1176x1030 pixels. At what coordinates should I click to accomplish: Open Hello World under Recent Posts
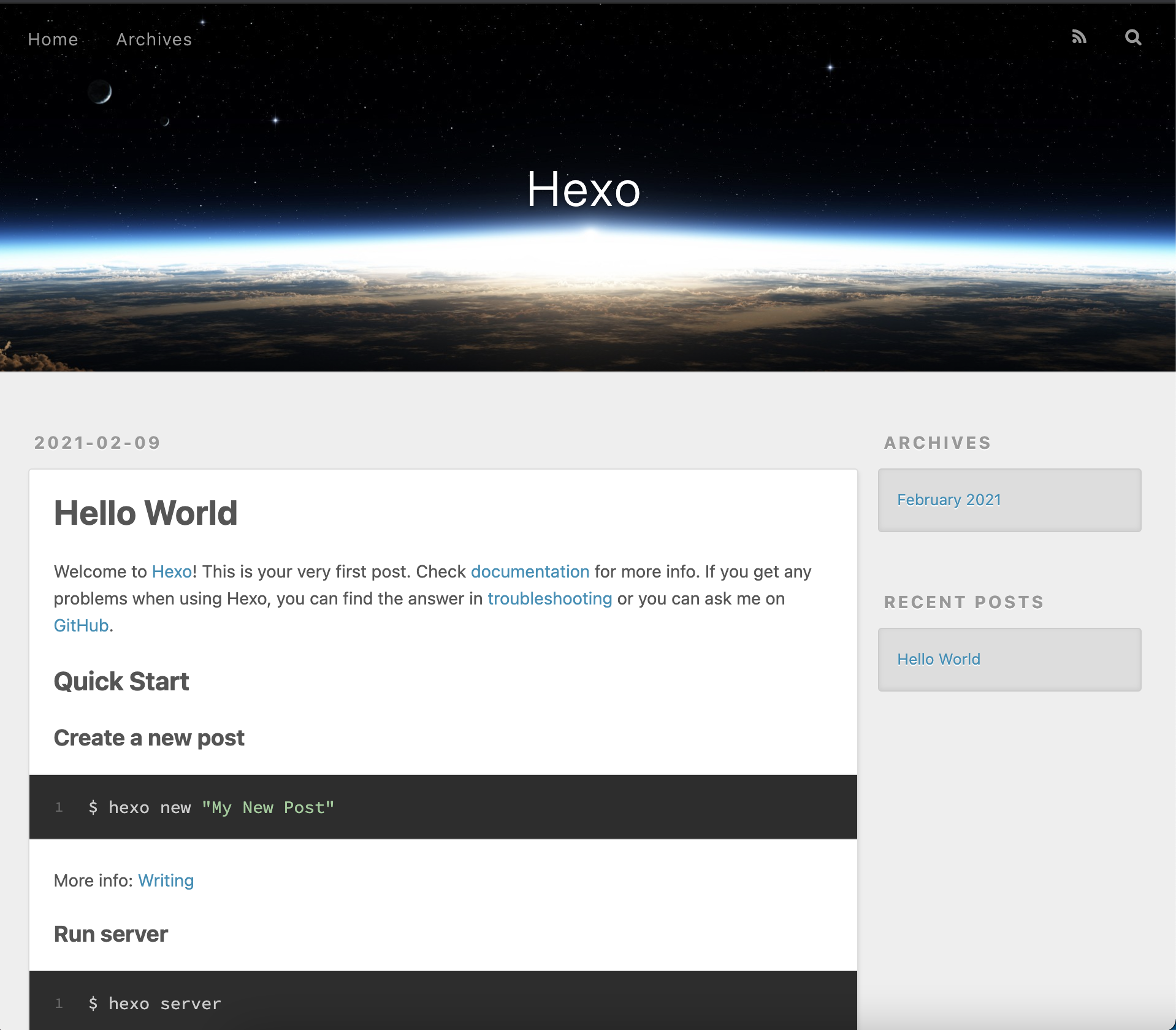[939, 659]
